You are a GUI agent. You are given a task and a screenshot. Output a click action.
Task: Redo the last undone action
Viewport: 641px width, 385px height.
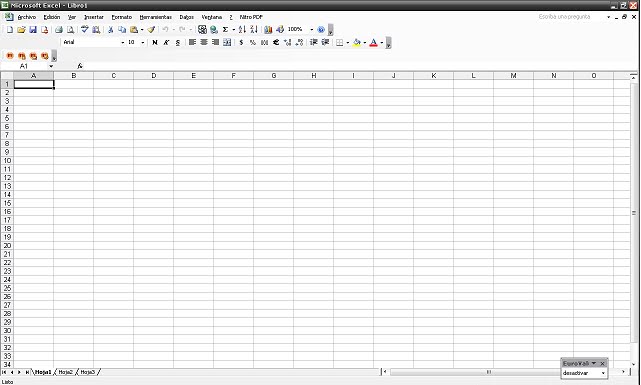pos(182,29)
